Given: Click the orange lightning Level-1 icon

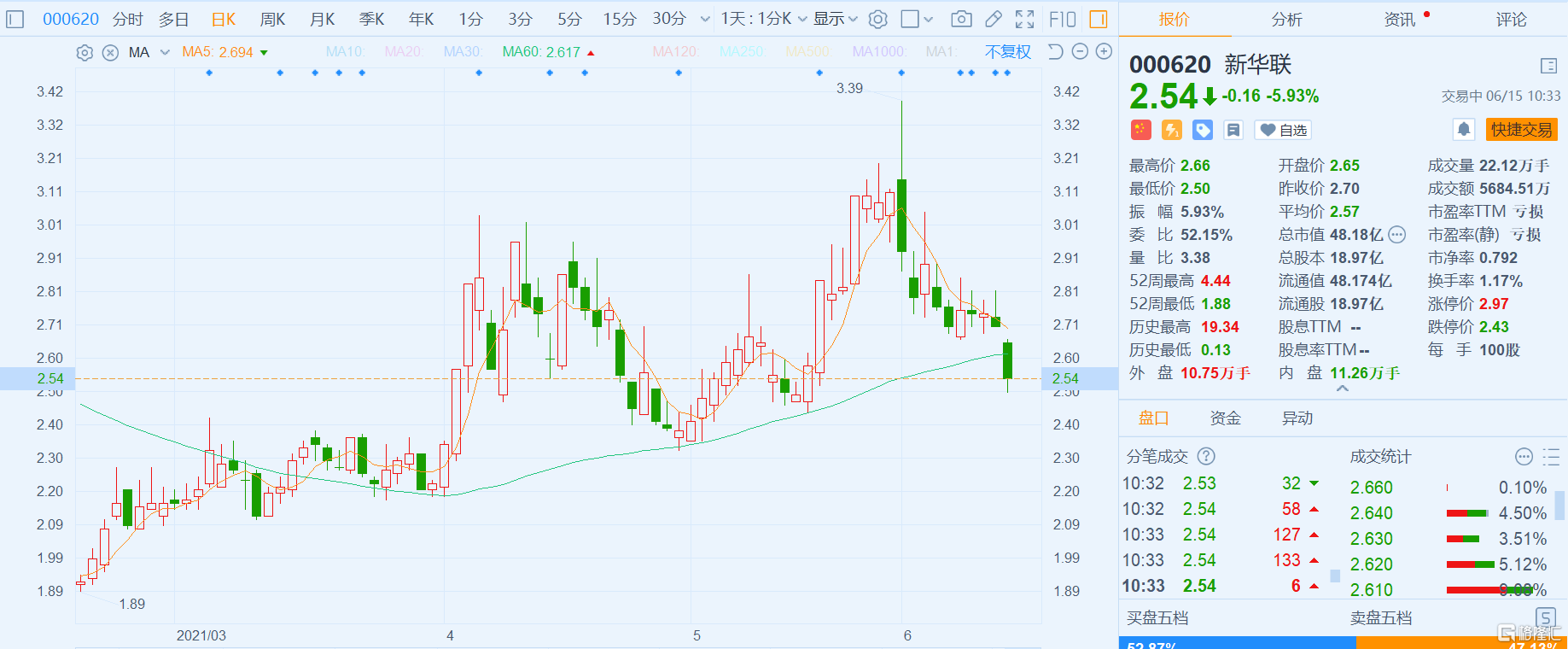Looking at the screenshot, I should pyautogui.click(x=1172, y=130).
